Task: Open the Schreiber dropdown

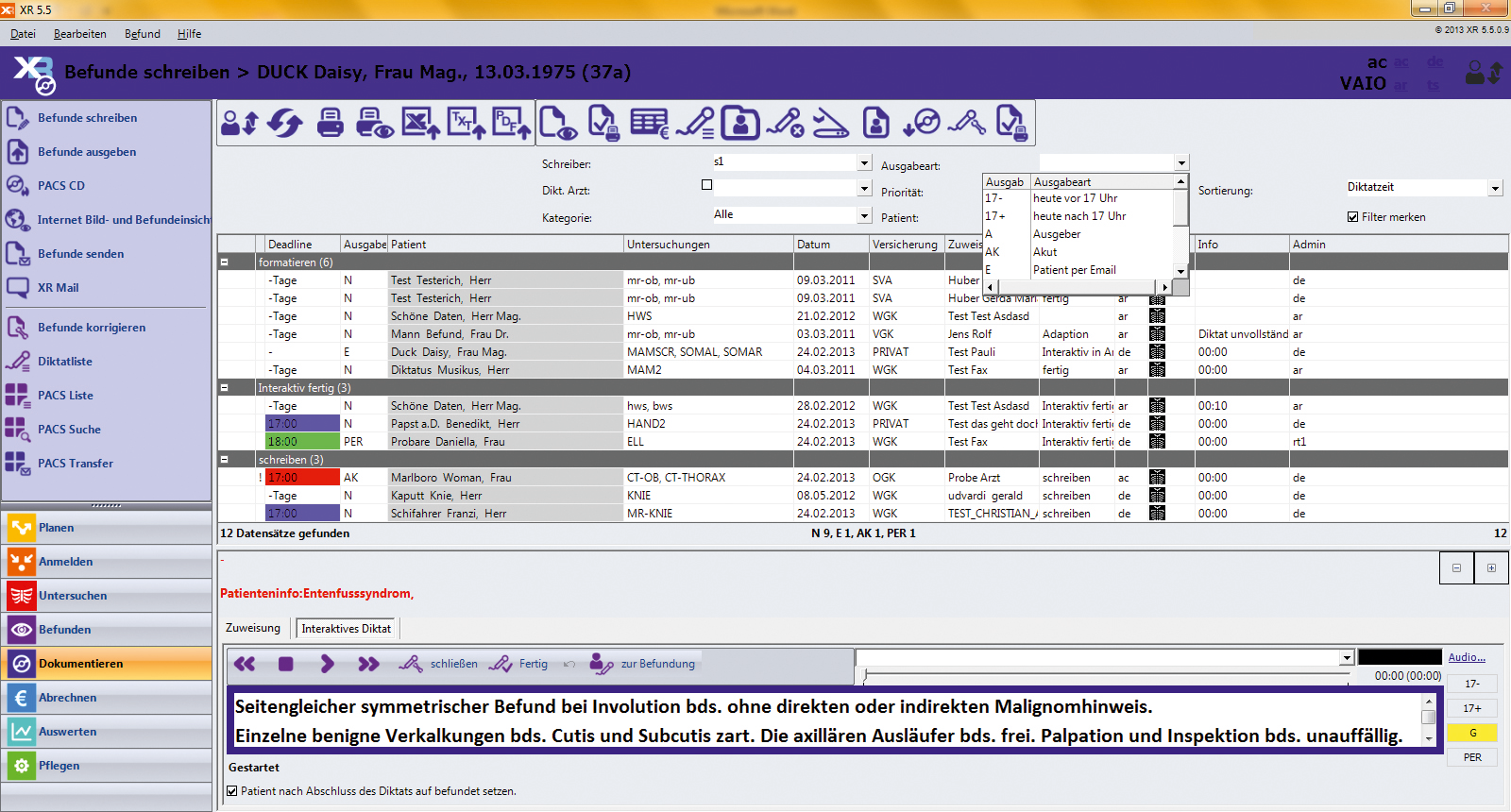Action: (x=863, y=163)
